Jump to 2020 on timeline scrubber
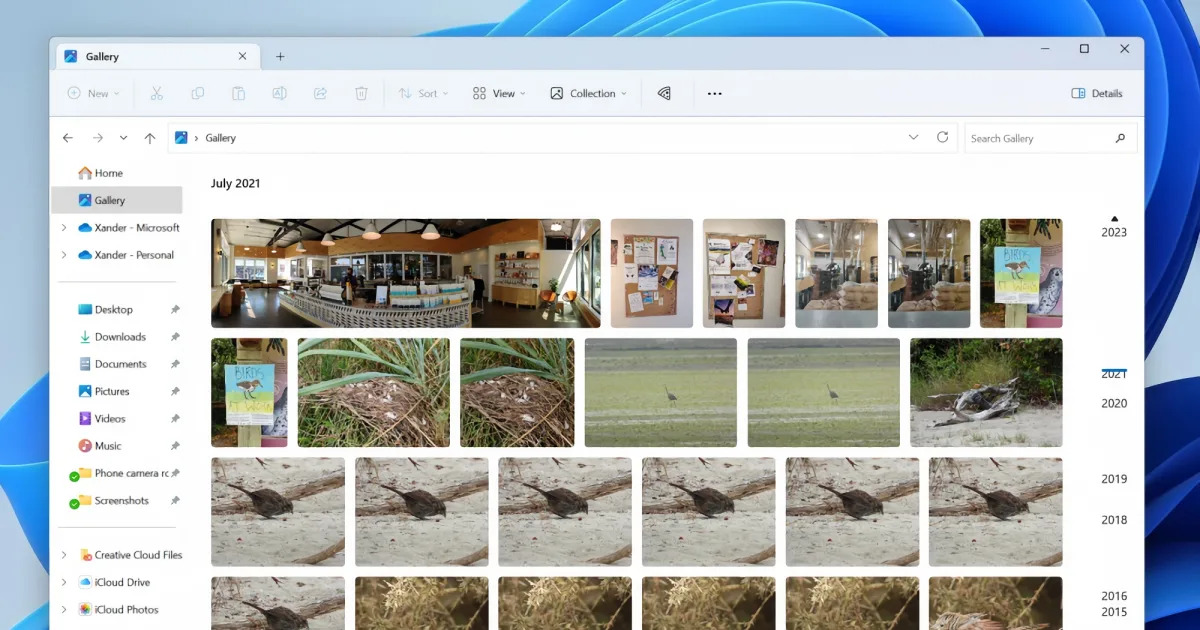The image size is (1200, 630). pos(1114,403)
